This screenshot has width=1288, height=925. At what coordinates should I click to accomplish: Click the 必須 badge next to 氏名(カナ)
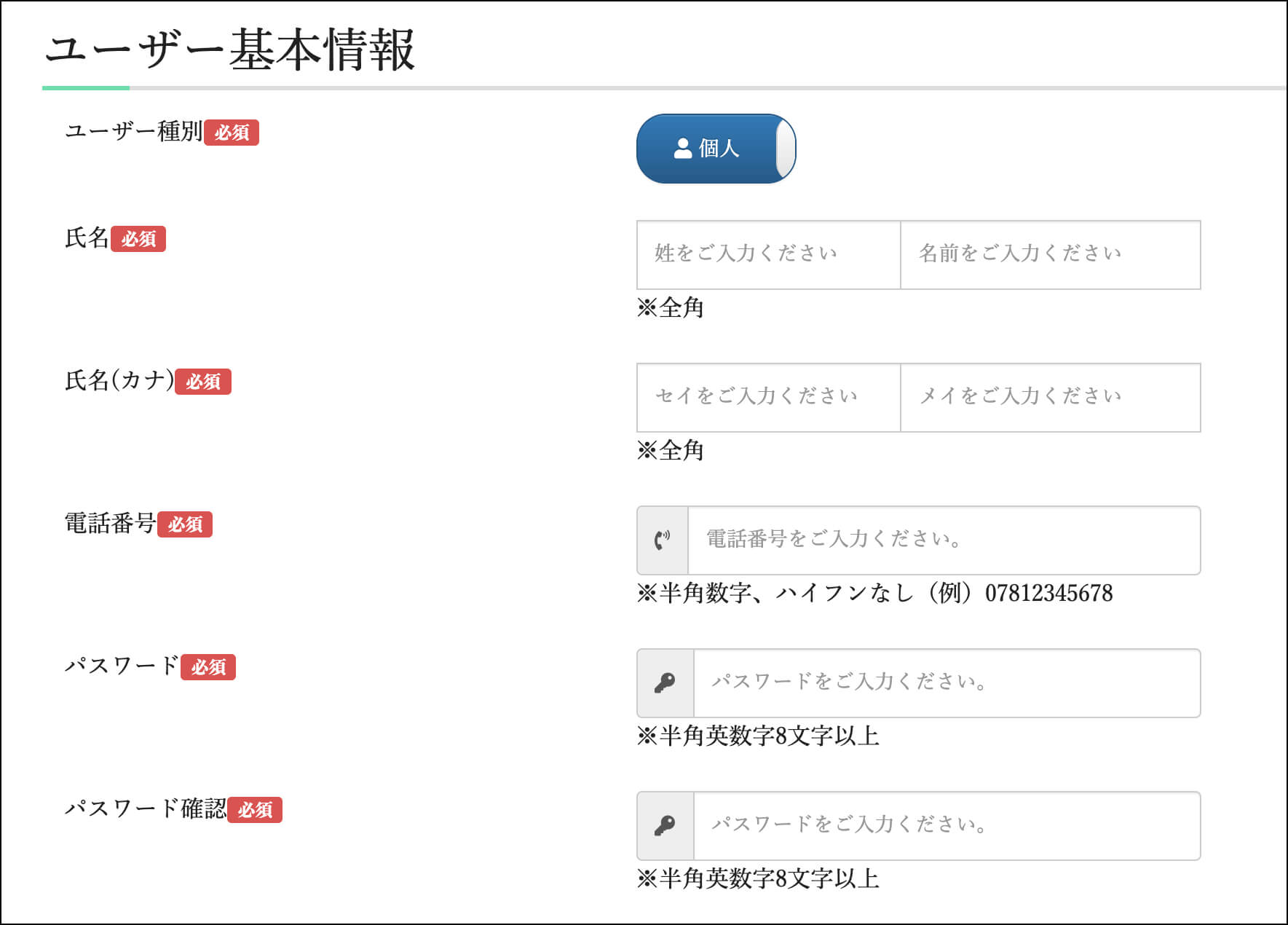[203, 382]
